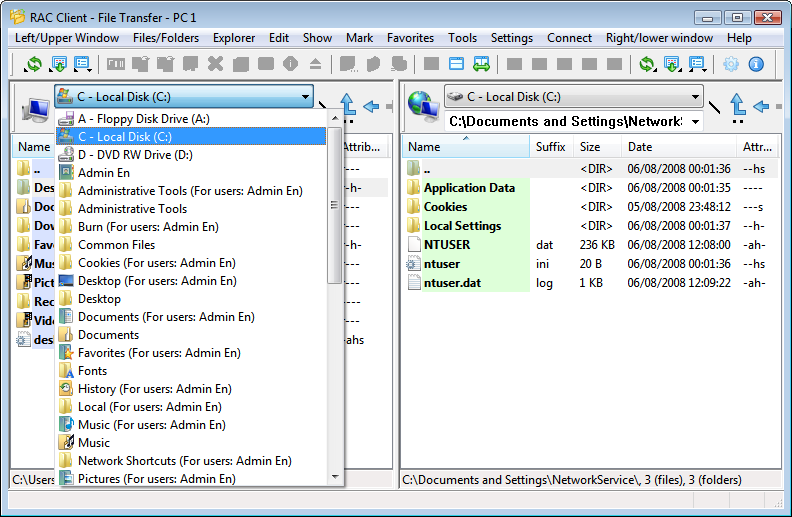Sort right panel by Suffix column header
The width and height of the screenshot is (792, 517).
[551, 147]
